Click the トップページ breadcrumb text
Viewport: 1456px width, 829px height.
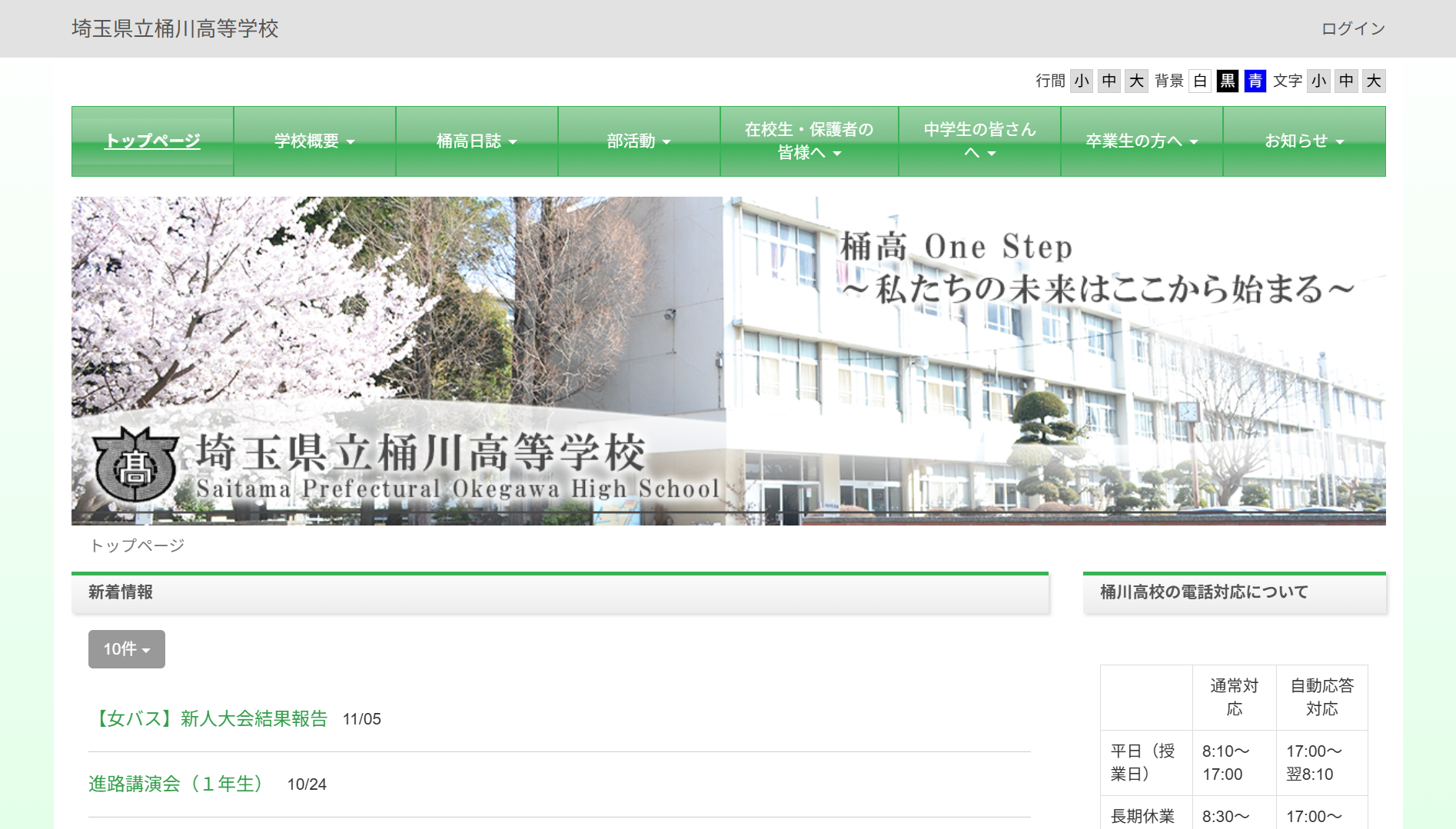click(x=138, y=545)
